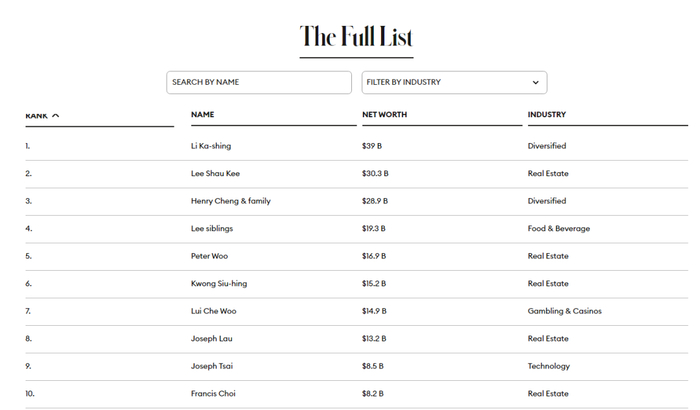Click the Net Worth column header
The width and height of the screenshot is (700, 410).
point(384,115)
